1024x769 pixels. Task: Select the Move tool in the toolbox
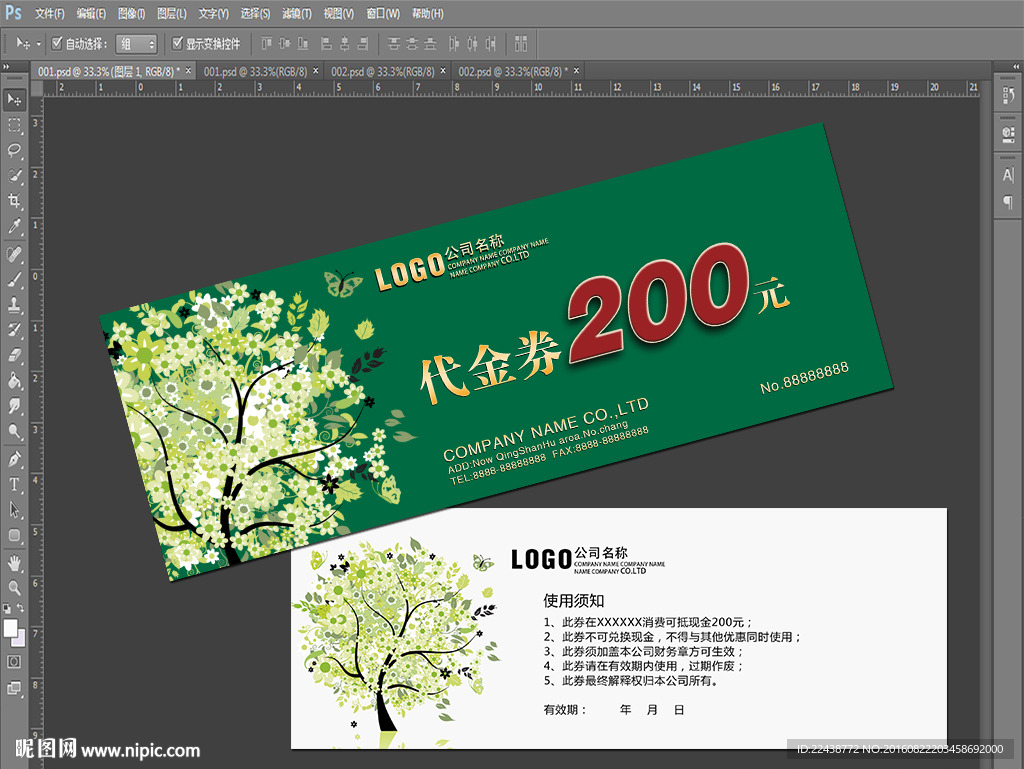pyautogui.click(x=14, y=100)
